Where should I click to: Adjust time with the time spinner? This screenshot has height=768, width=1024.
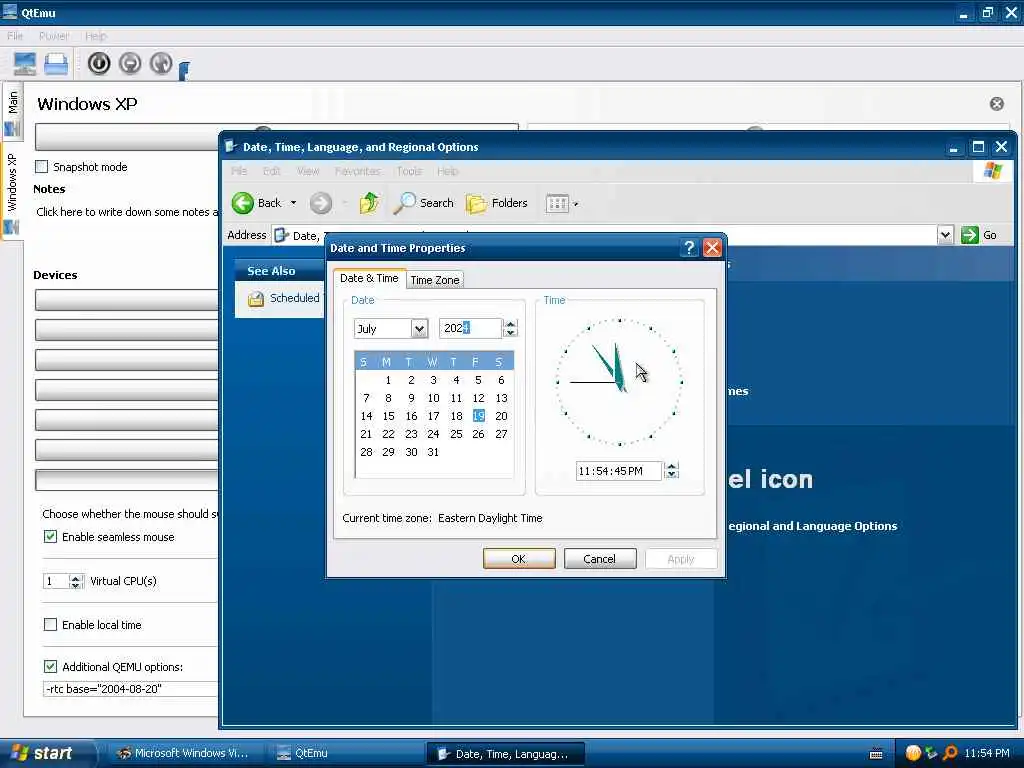[x=671, y=471]
